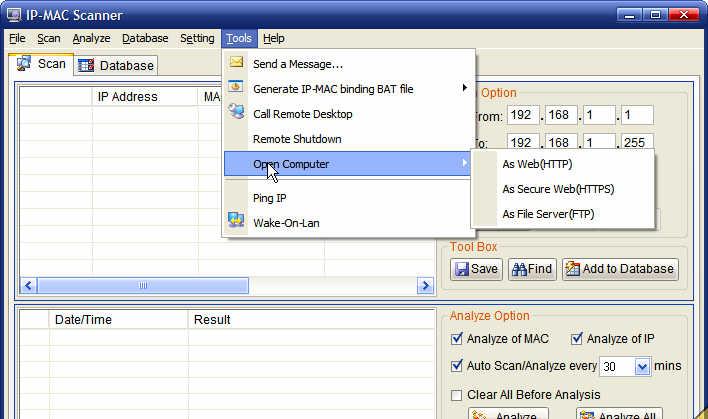Choose As Secure Web(HTTPS) option
Viewport: 708px width, 419px height.
[x=563, y=189]
